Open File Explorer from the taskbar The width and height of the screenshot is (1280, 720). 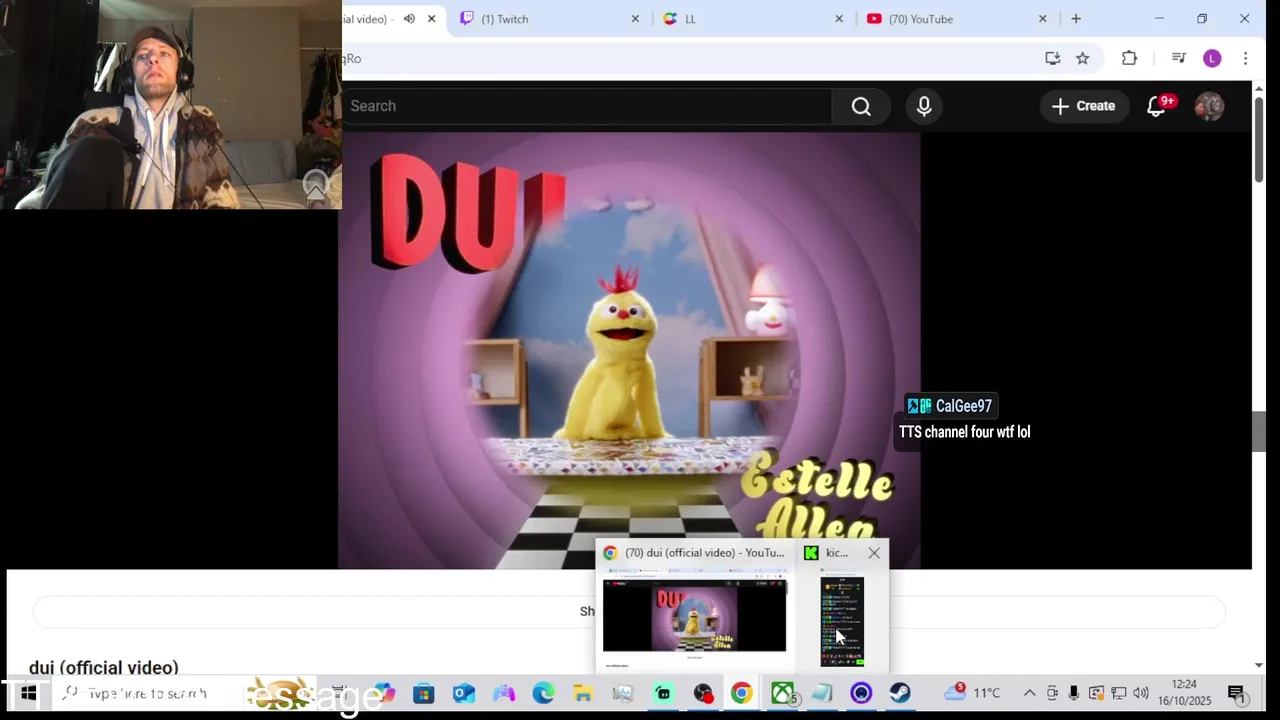click(x=583, y=693)
